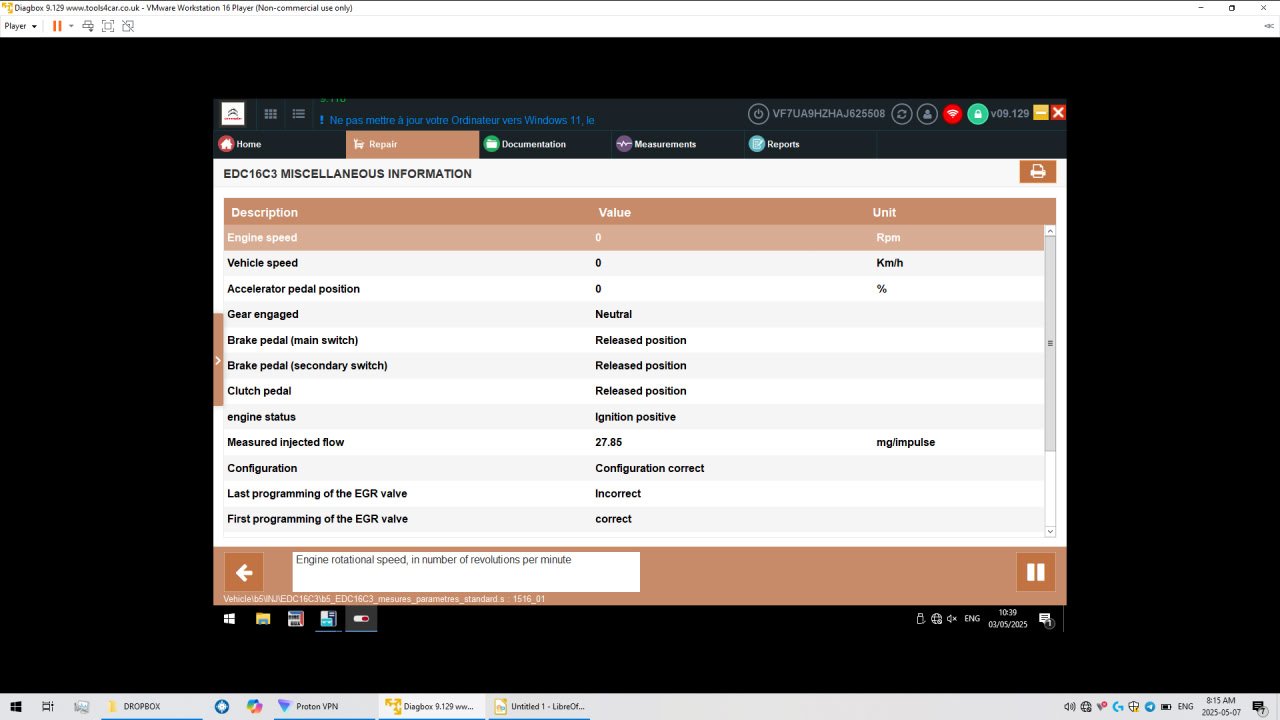
Task: Open the VMware power options dropdown arrow
Action: (x=71, y=26)
